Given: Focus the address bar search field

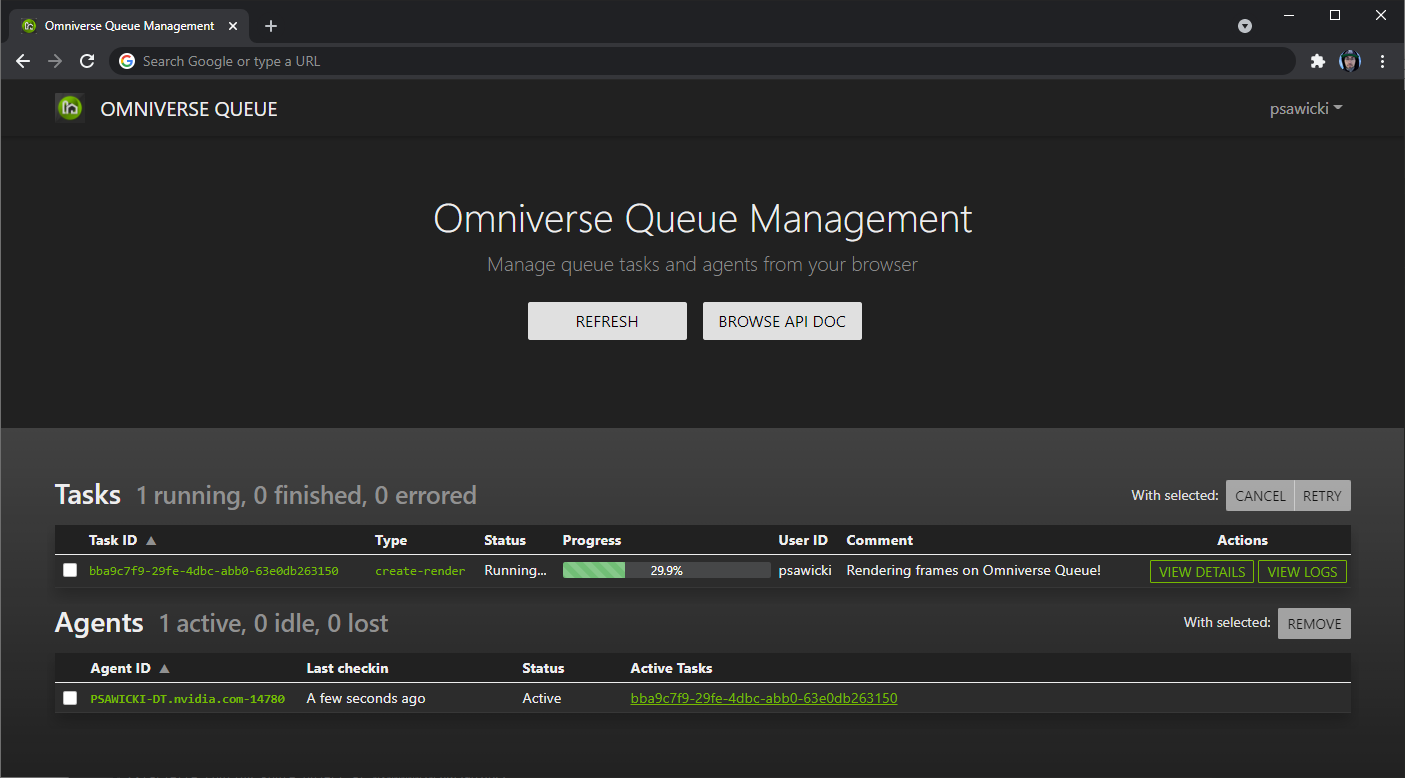Looking at the screenshot, I should coord(702,61).
